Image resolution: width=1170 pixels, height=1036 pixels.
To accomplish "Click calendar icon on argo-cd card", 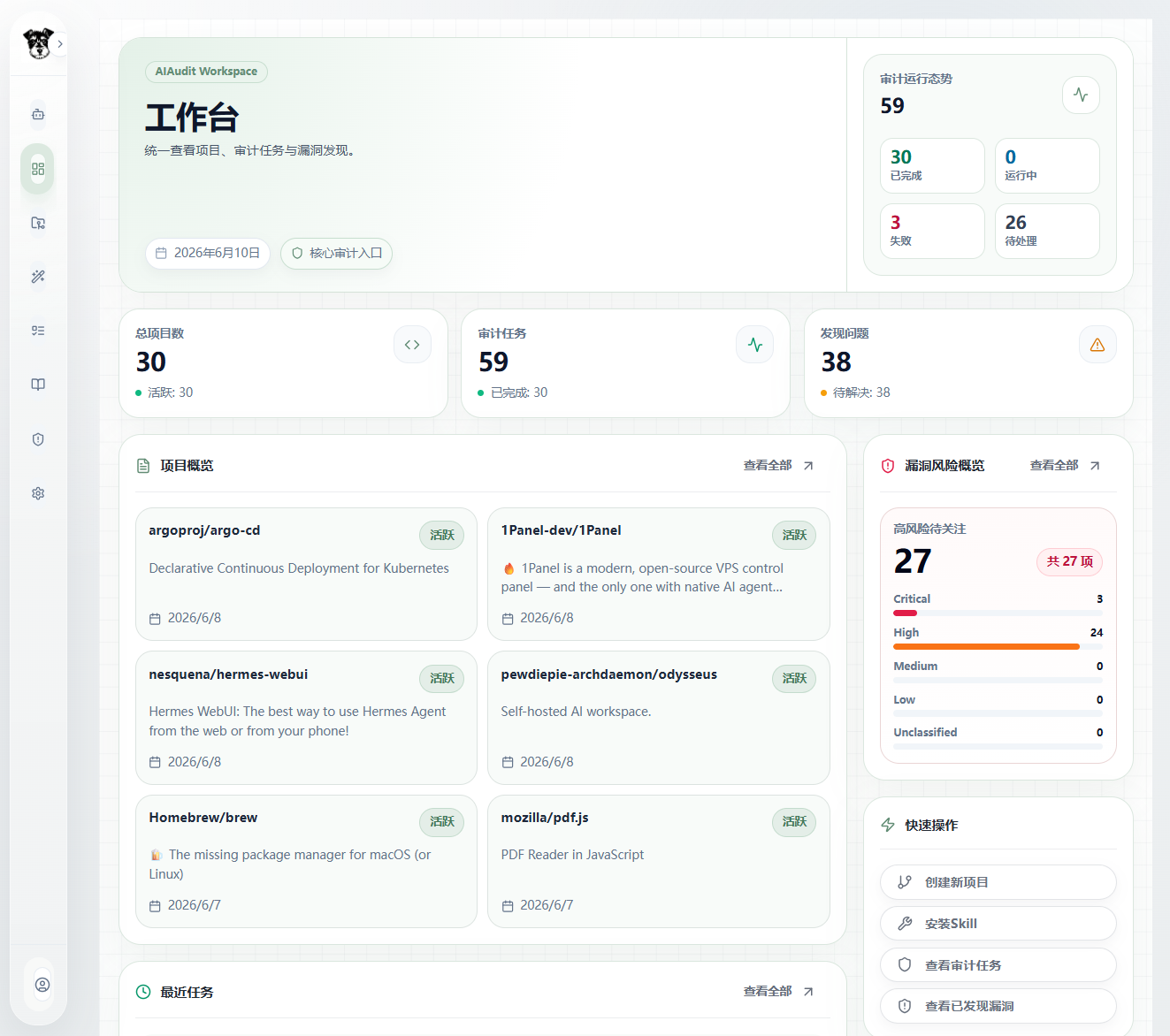I will [x=155, y=619].
